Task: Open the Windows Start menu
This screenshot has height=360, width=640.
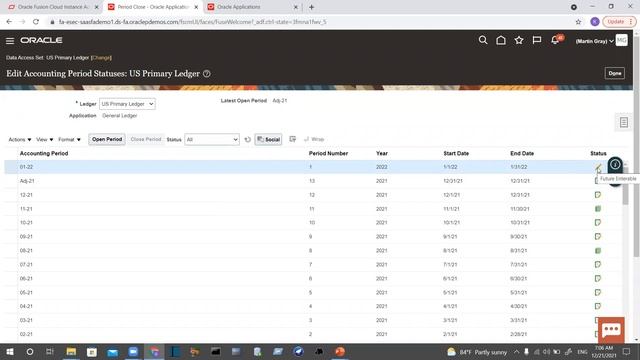Action: [10, 351]
